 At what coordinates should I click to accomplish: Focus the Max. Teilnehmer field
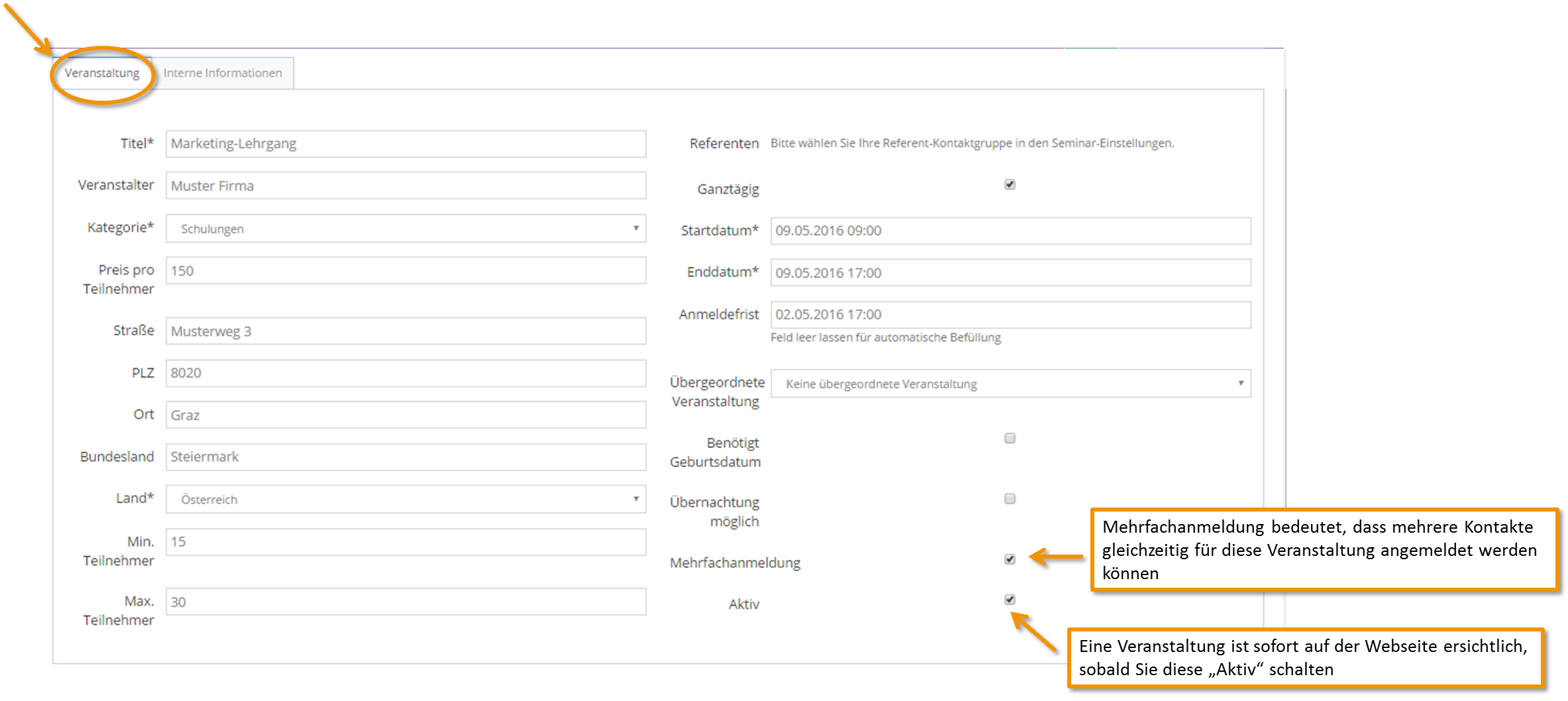tap(405, 602)
